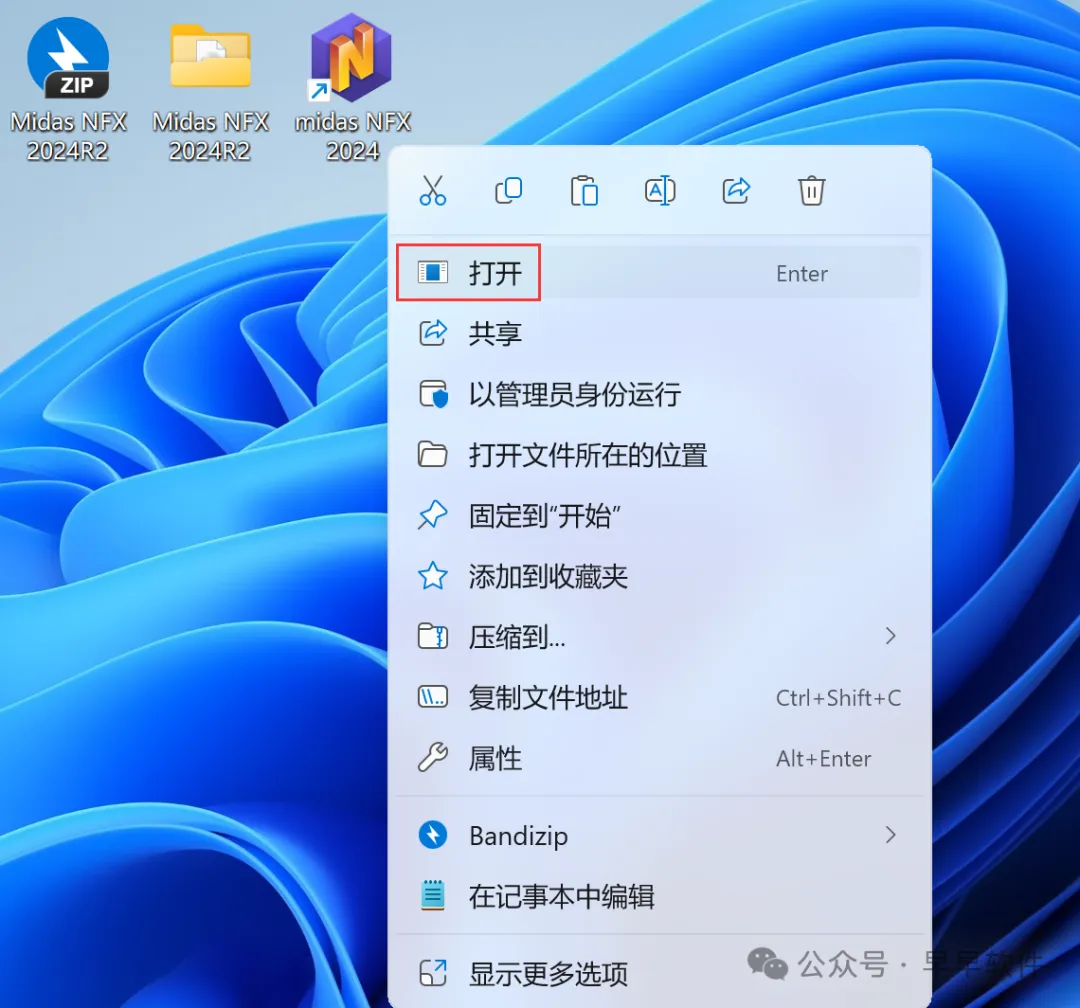Click the Rename icon in context menu
The image size is (1080, 1008).
point(660,191)
